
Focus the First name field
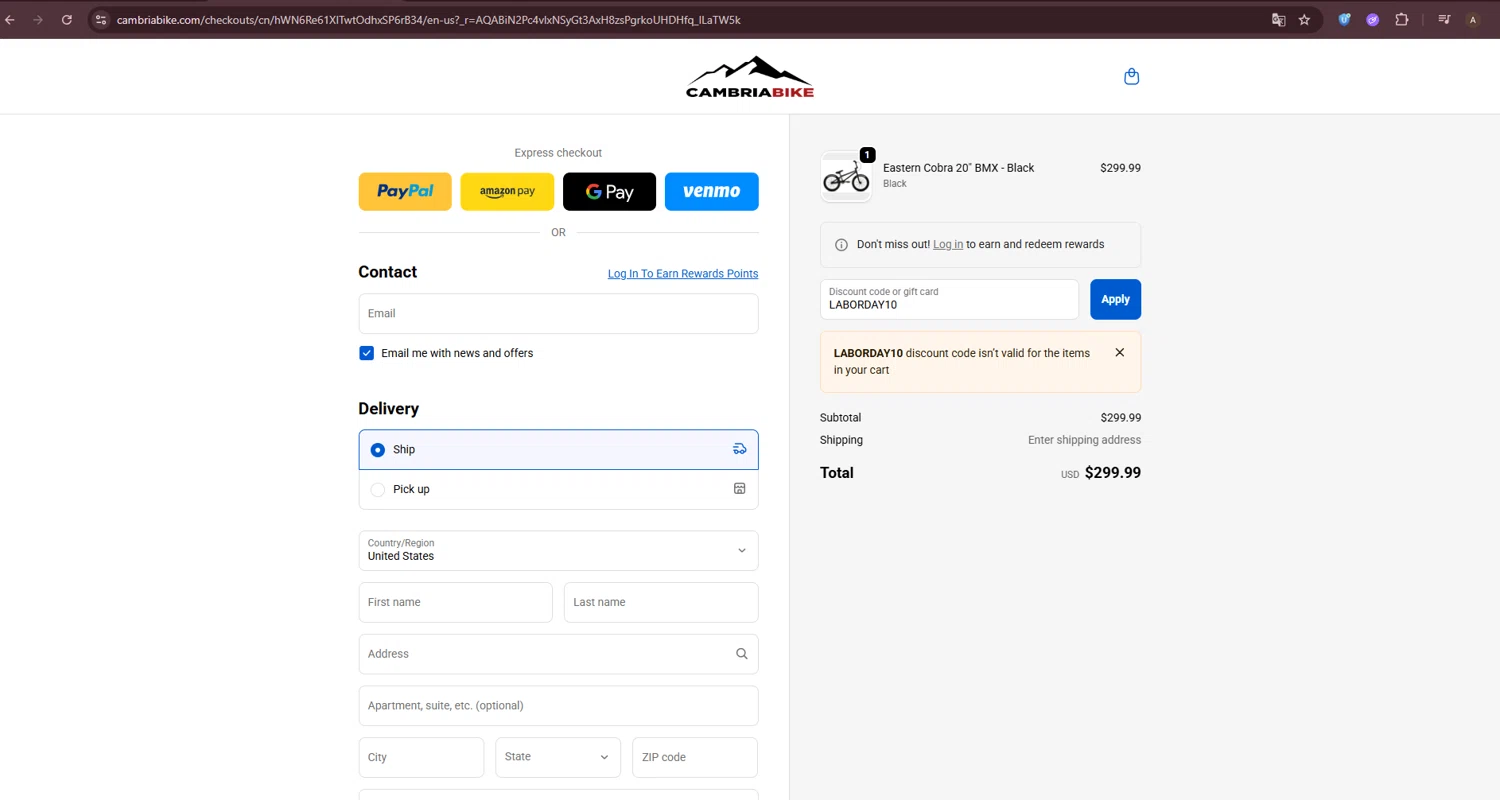(x=455, y=602)
